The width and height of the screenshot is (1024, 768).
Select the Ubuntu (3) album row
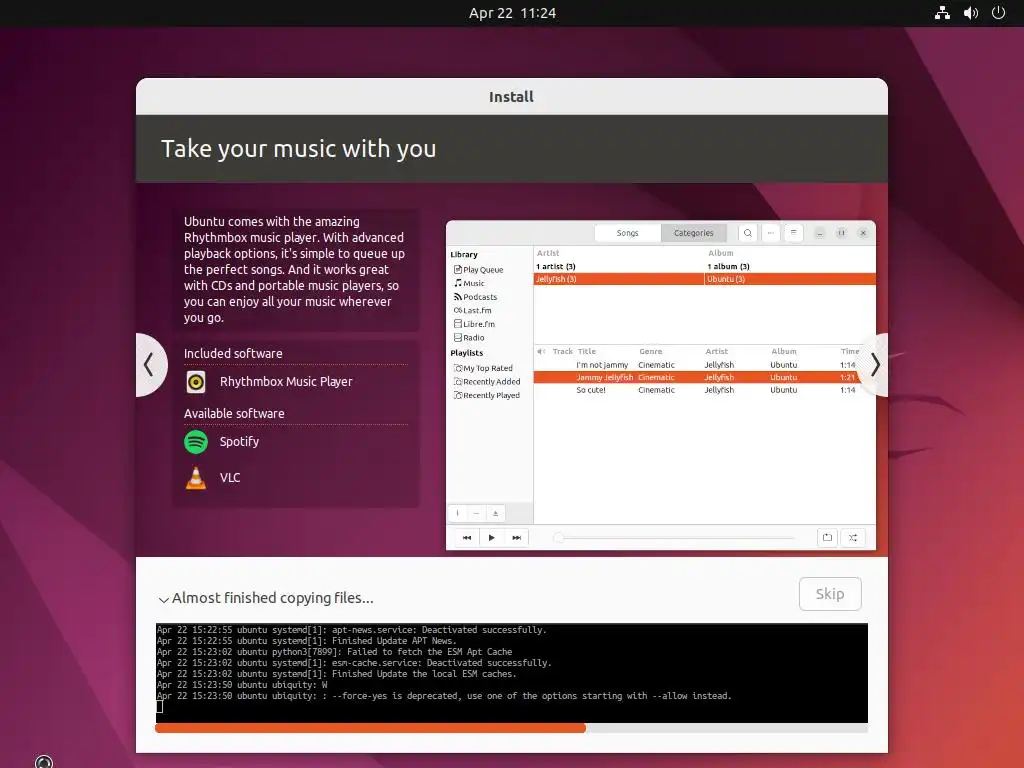[790, 280]
